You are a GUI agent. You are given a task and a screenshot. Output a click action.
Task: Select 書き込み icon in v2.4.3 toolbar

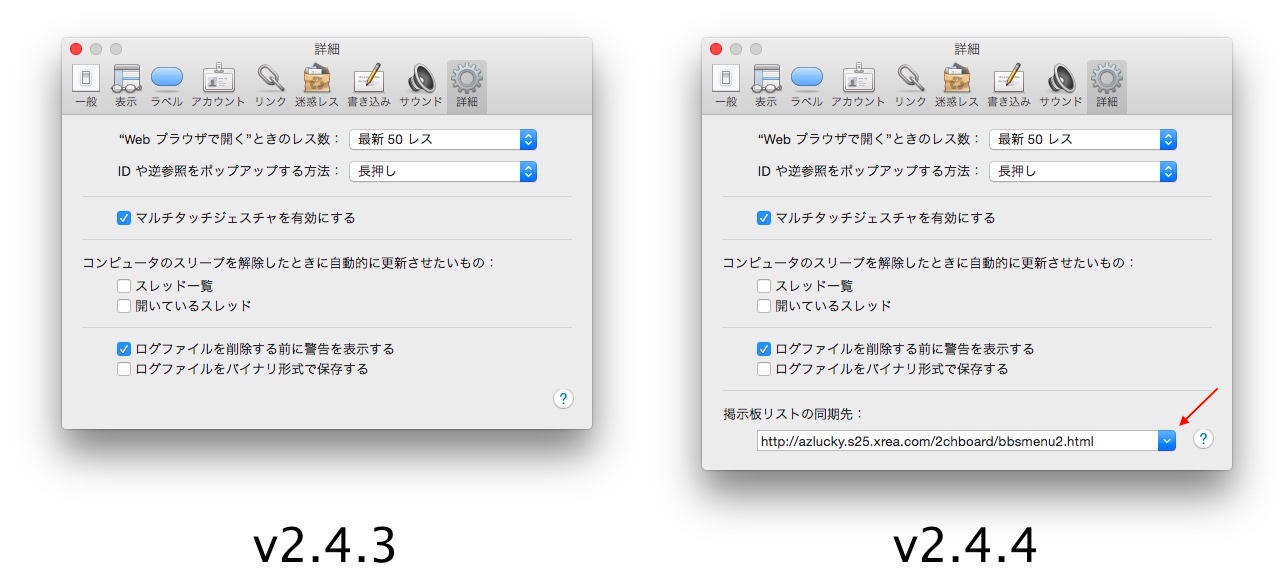pyautogui.click(x=368, y=86)
